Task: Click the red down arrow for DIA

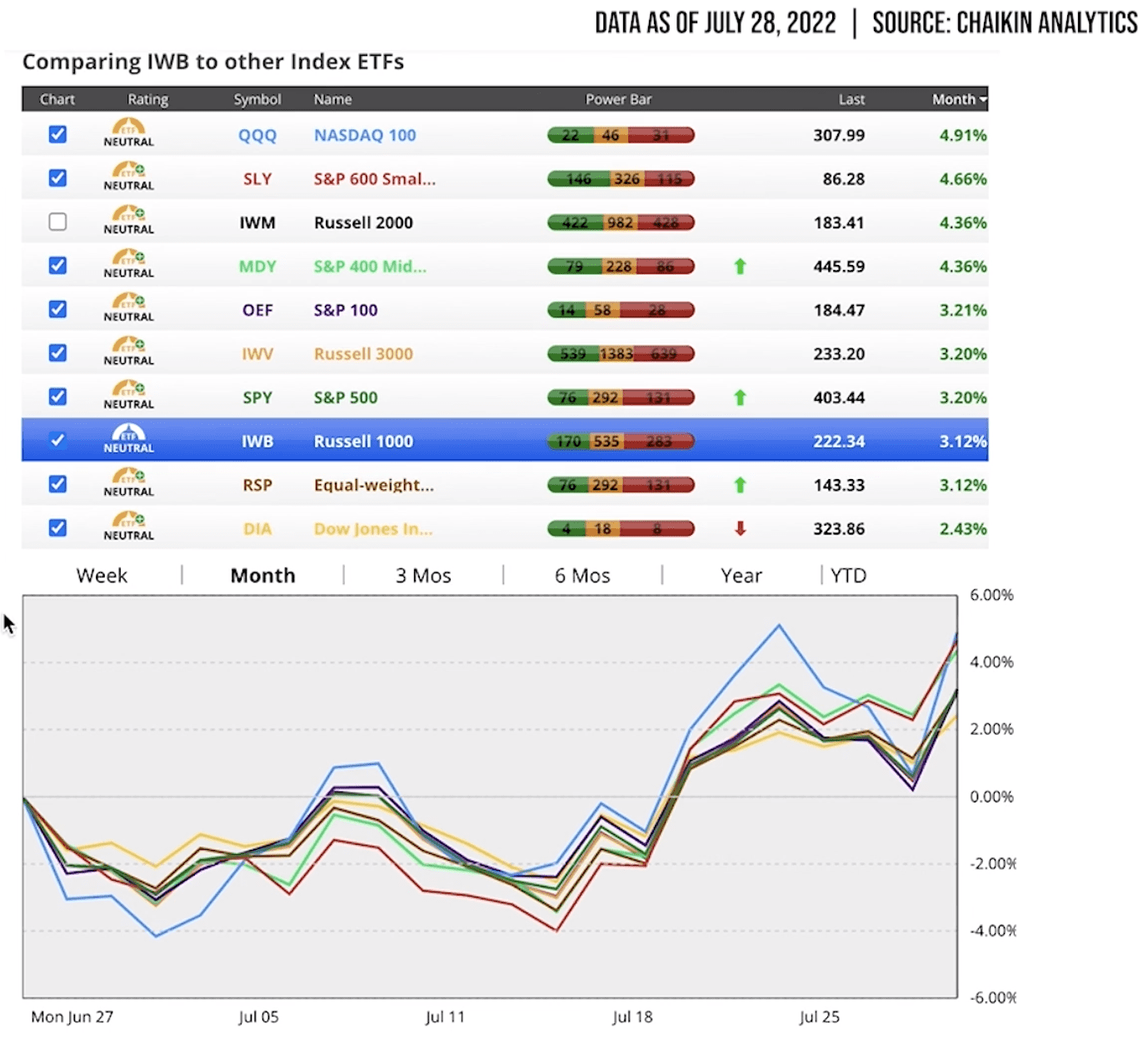Action: pyautogui.click(x=740, y=528)
